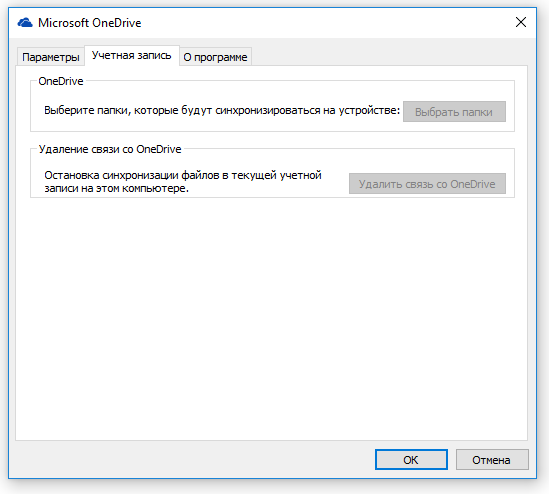This screenshot has width=549, height=494.
Task: Click the second line записи на этом компьютере
Action: (117, 188)
